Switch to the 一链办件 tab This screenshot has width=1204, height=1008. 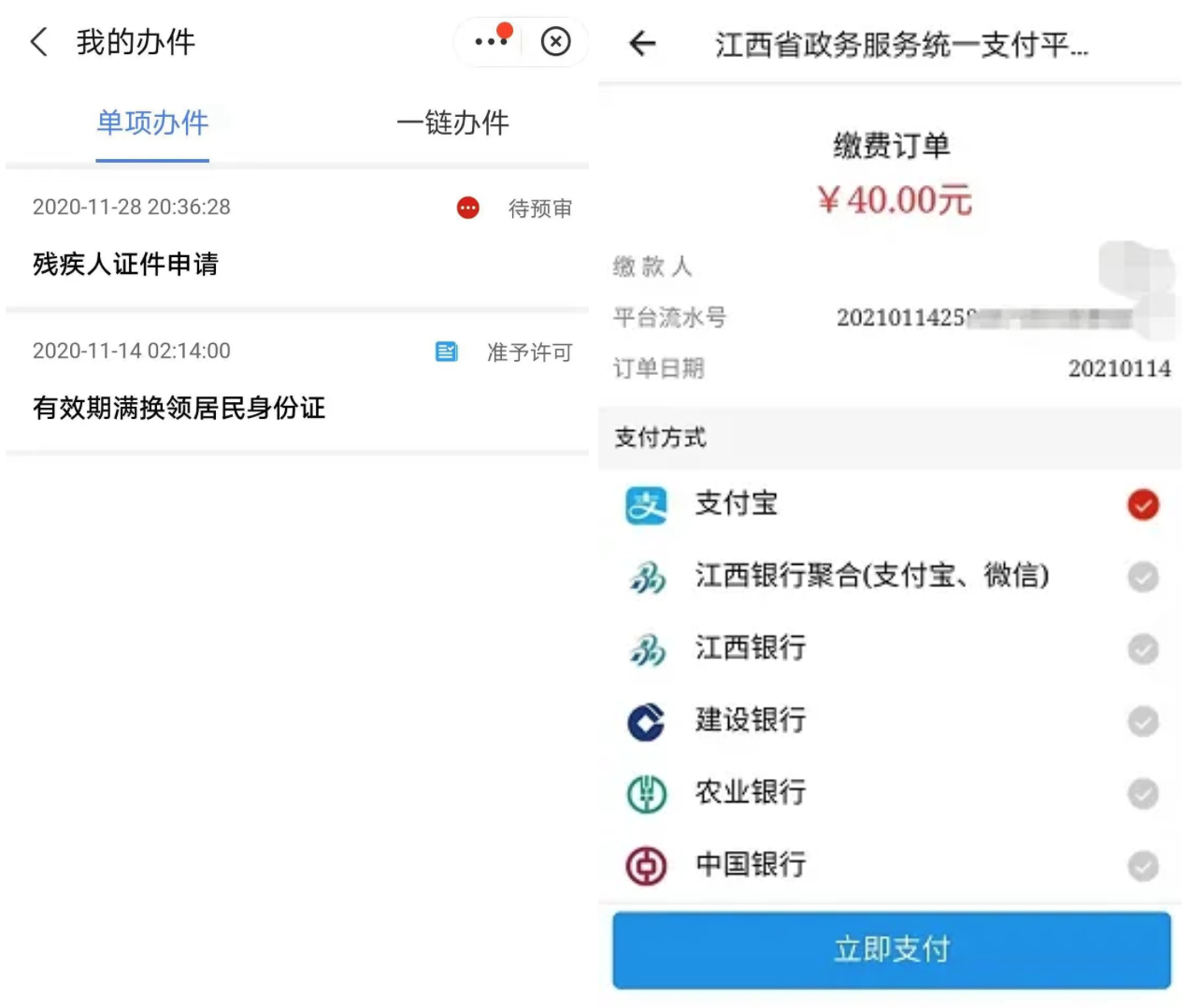(452, 122)
